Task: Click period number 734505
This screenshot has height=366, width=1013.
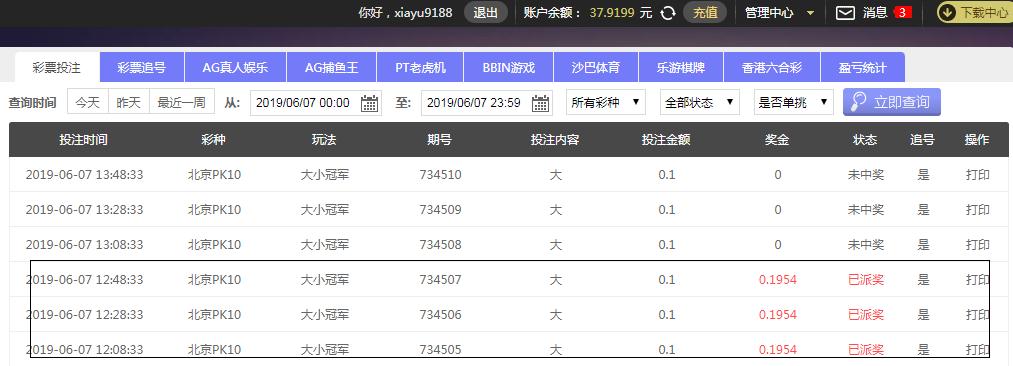Action: tap(441, 349)
